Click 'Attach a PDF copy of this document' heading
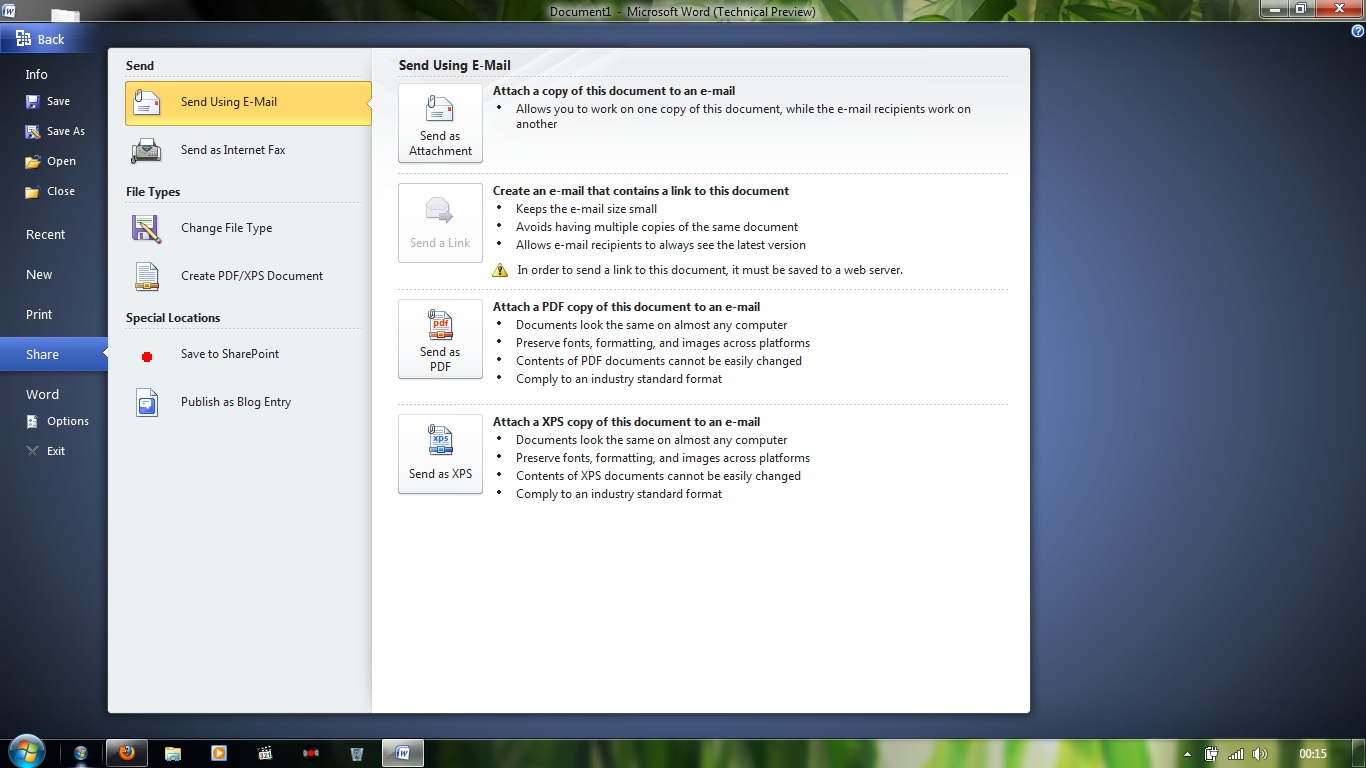Image resolution: width=1366 pixels, height=768 pixels. [x=626, y=307]
